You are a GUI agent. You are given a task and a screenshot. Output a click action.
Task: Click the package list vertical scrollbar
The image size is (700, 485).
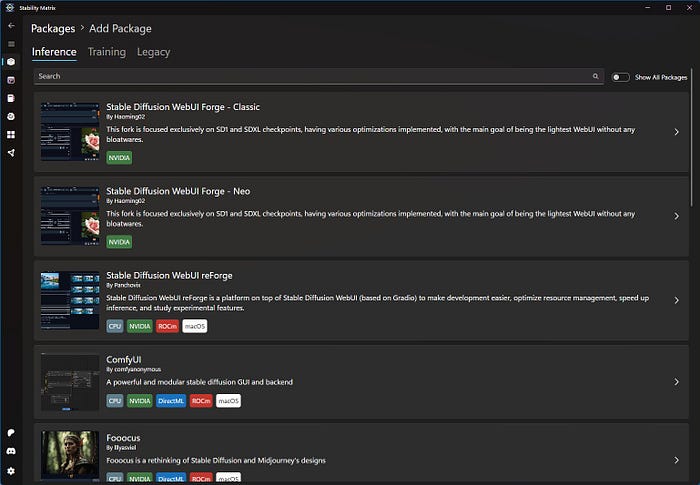tap(692, 136)
